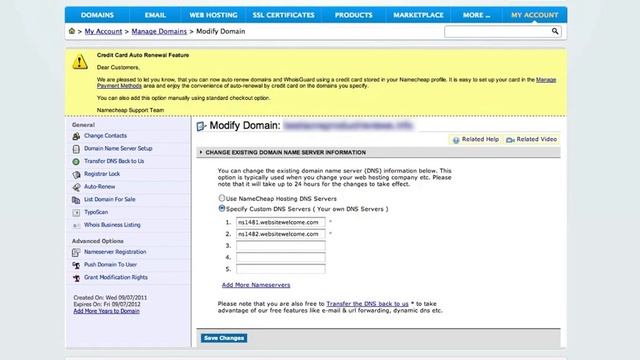
Task: Open the Web Hosting menu
Action: pos(213,15)
